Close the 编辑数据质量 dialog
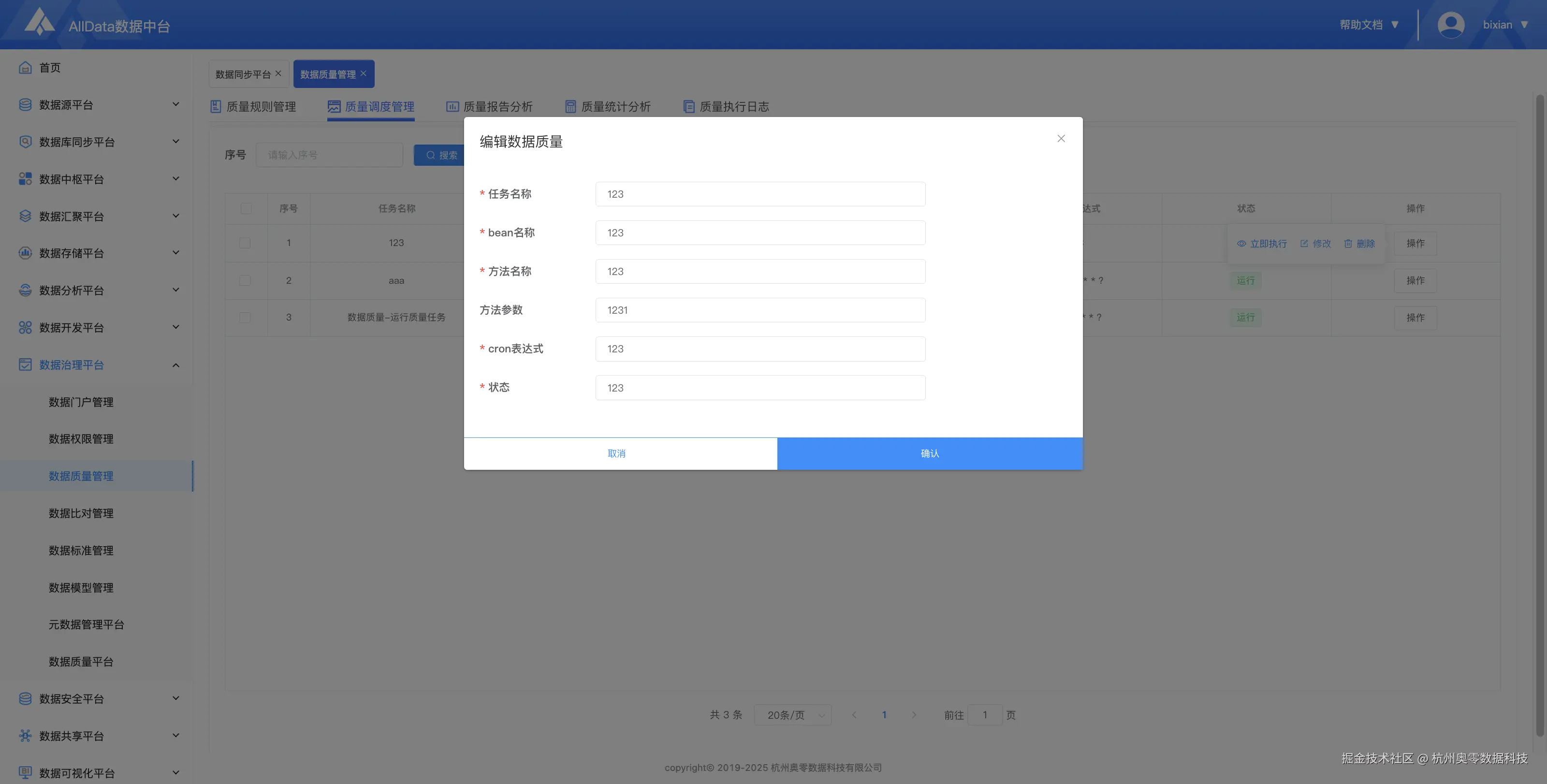 click(x=1061, y=139)
